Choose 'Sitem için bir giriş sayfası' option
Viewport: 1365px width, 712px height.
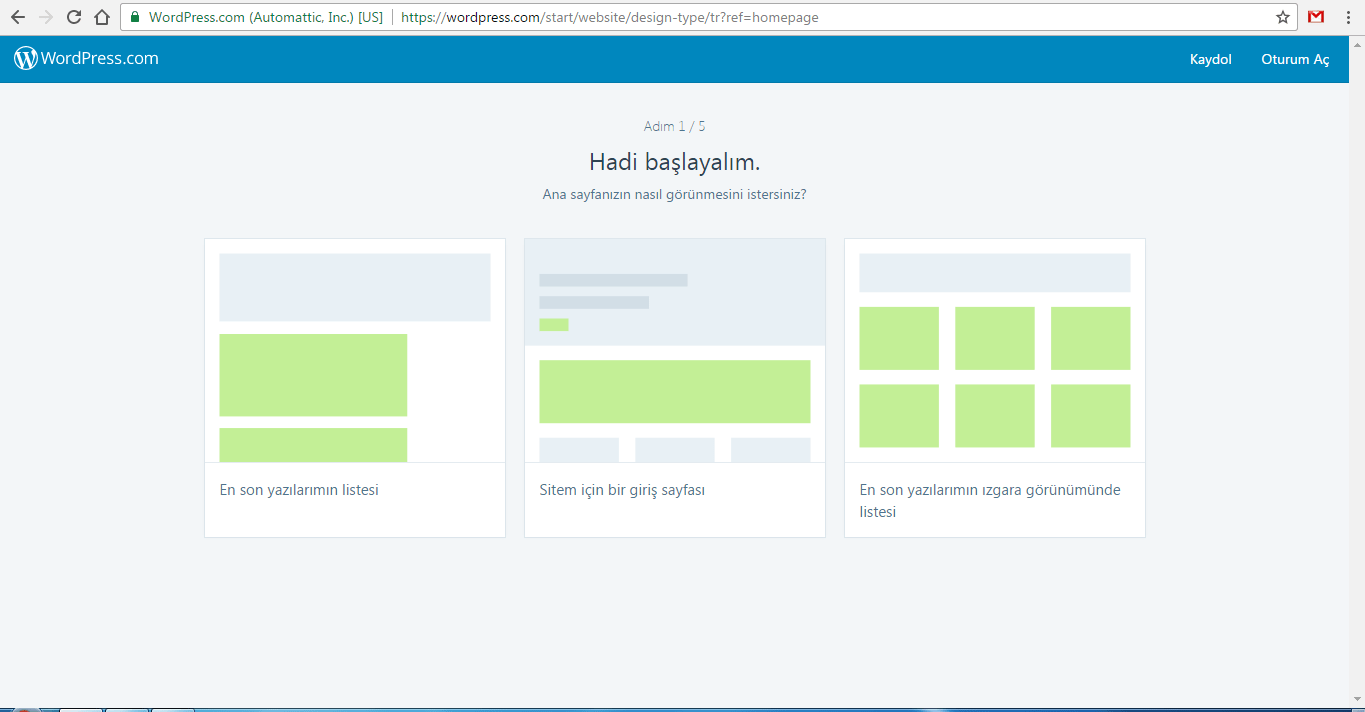[622, 490]
